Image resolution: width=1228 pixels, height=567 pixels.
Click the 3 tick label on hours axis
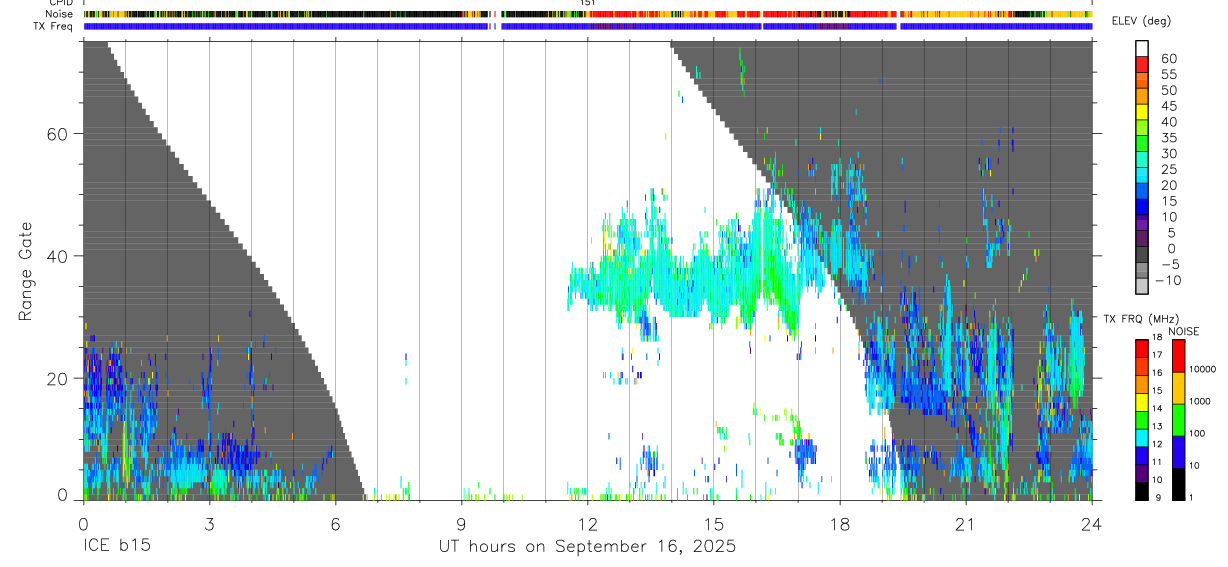pos(209,524)
